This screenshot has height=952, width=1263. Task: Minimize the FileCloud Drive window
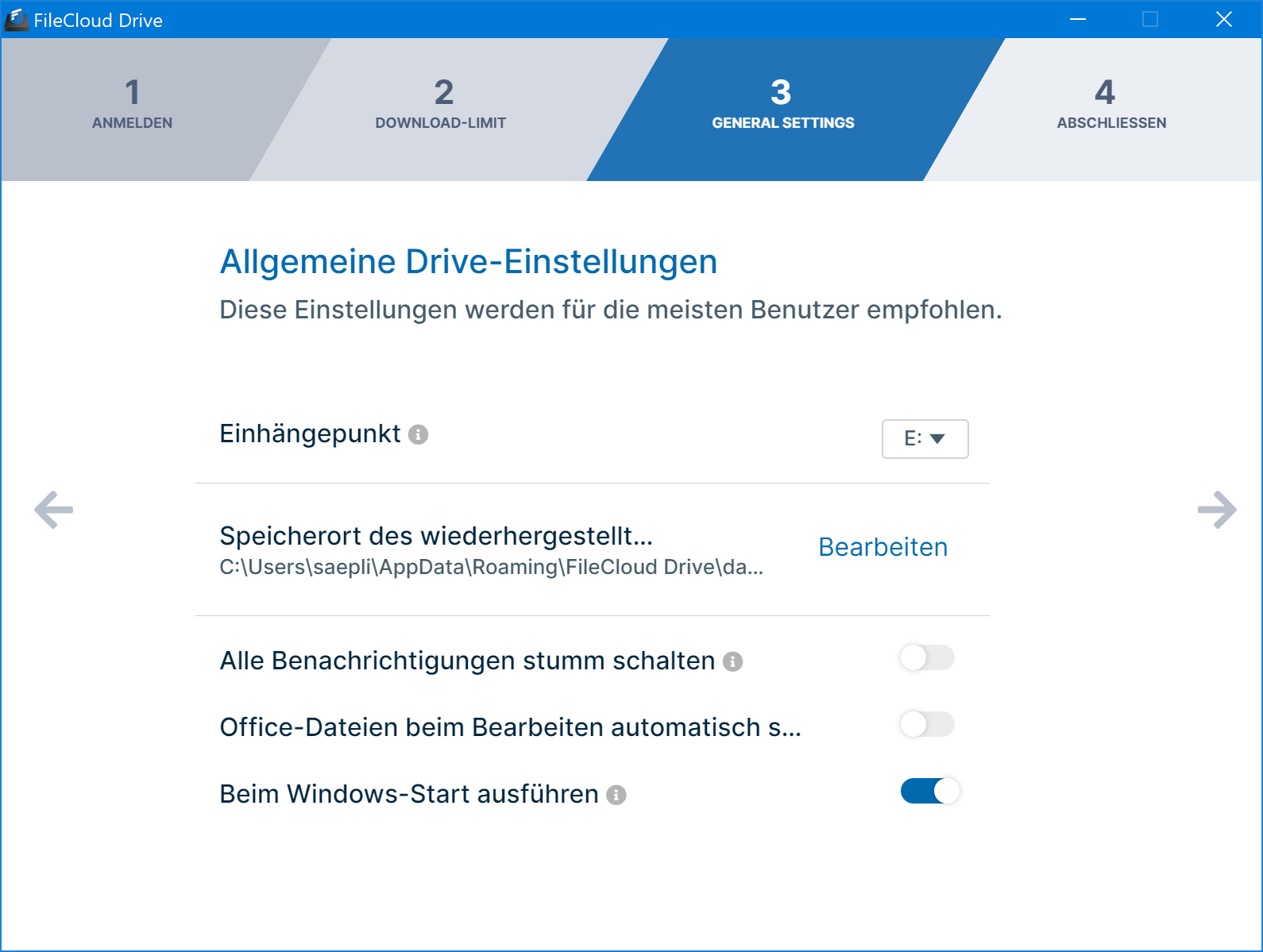1078,19
